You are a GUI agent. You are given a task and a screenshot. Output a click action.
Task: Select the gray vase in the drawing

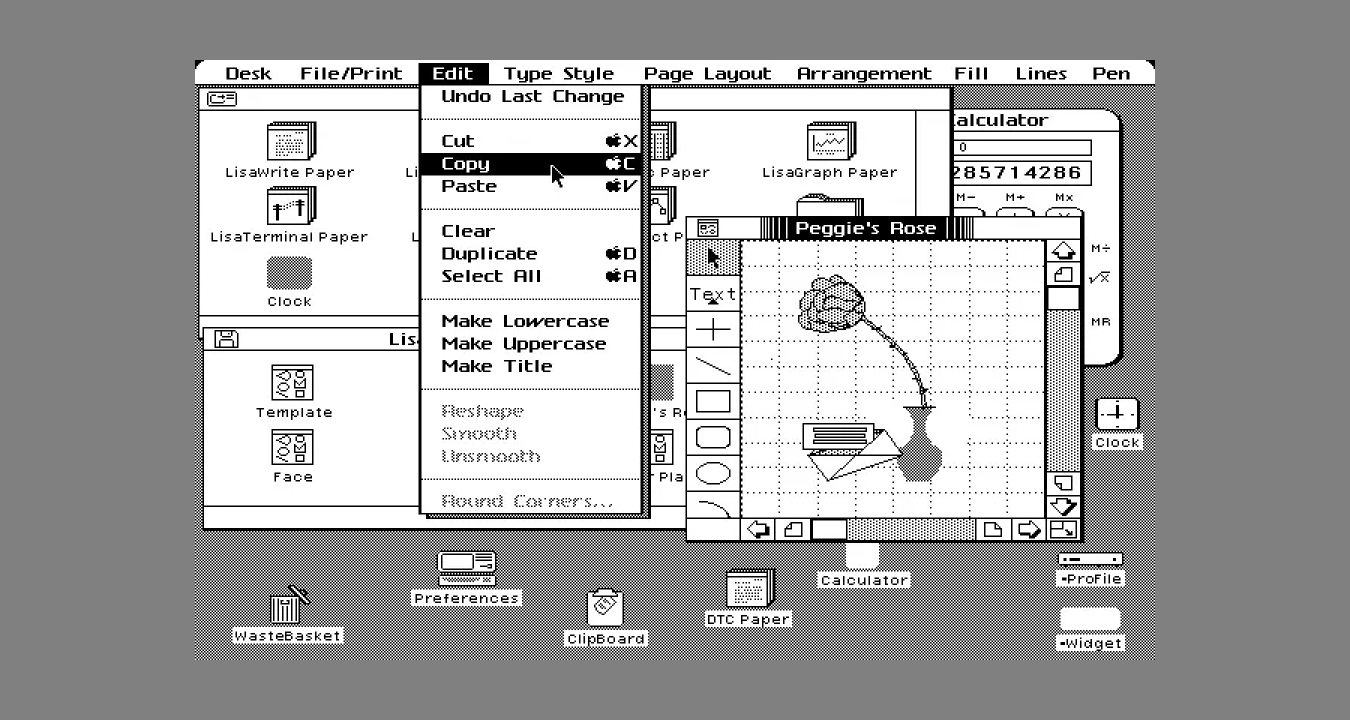pos(920,443)
